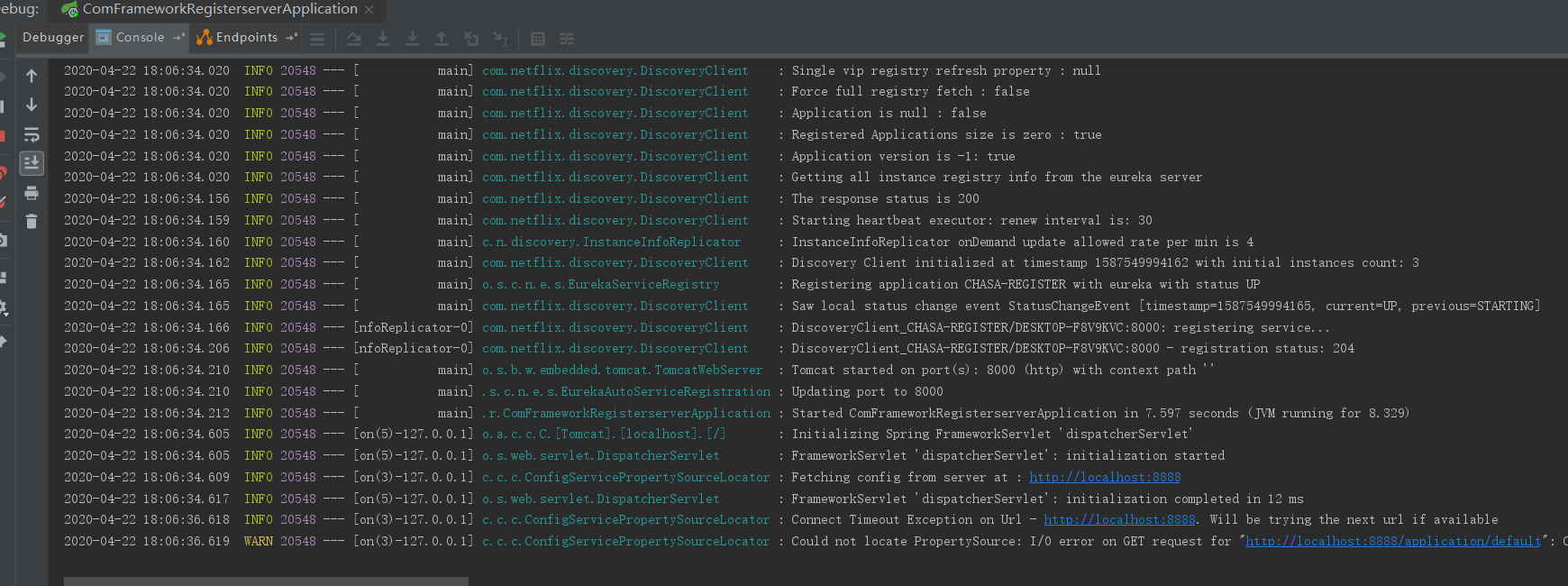
Task: Click the horizontal scrollbar under the console
Action: [266, 581]
